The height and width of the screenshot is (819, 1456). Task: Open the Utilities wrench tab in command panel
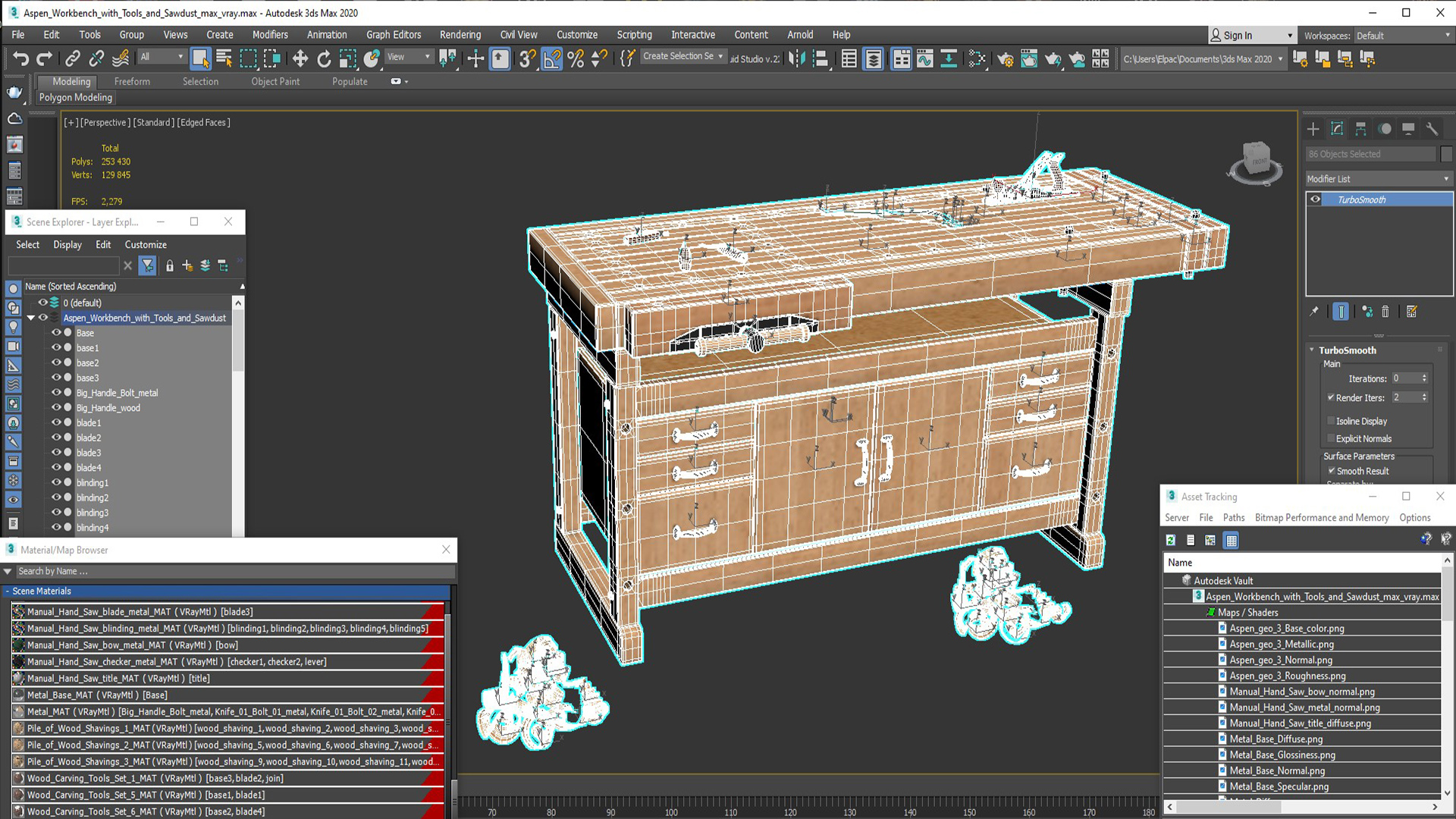(x=1432, y=129)
